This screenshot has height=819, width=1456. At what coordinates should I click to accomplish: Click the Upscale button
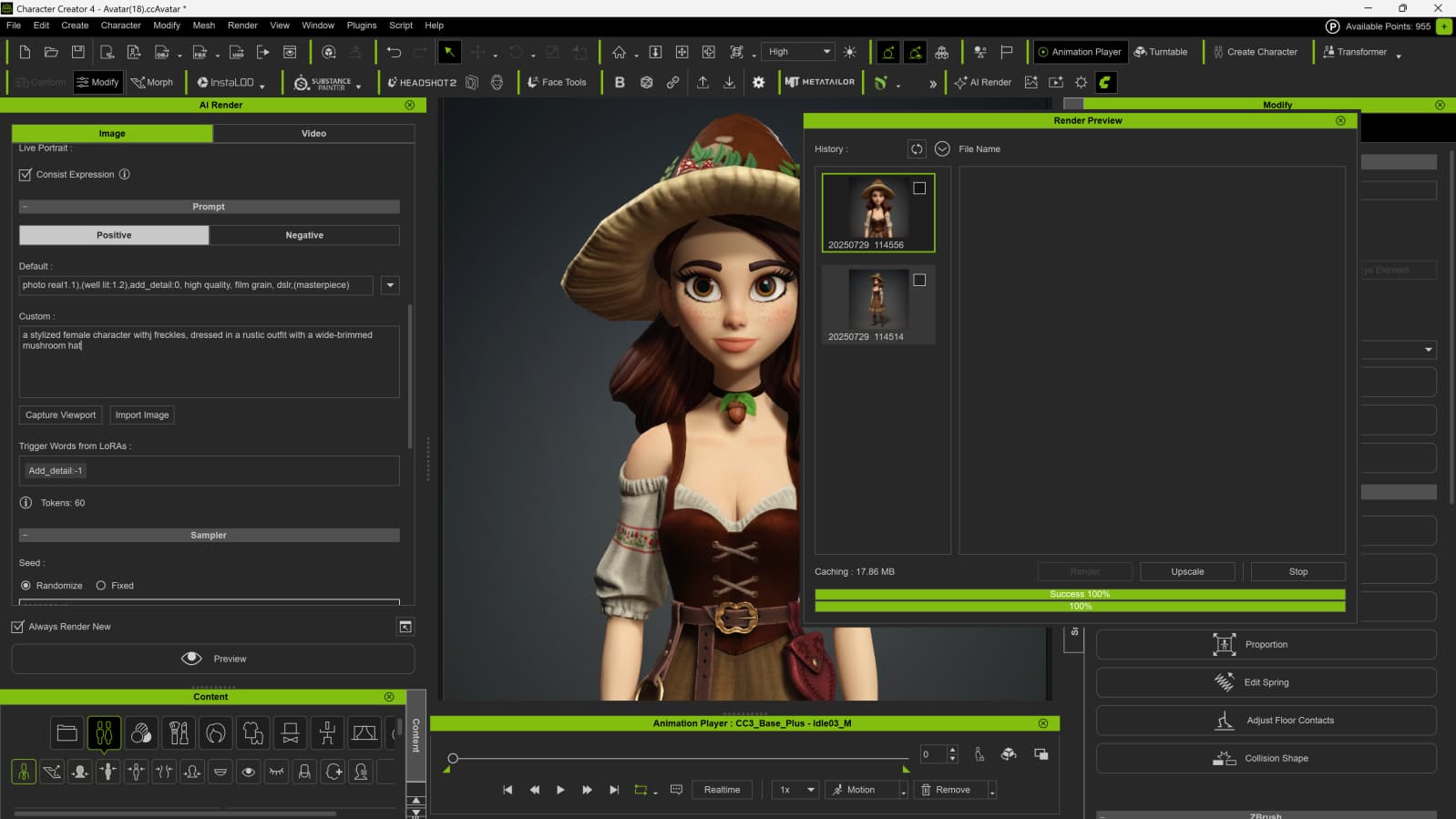tap(1187, 571)
